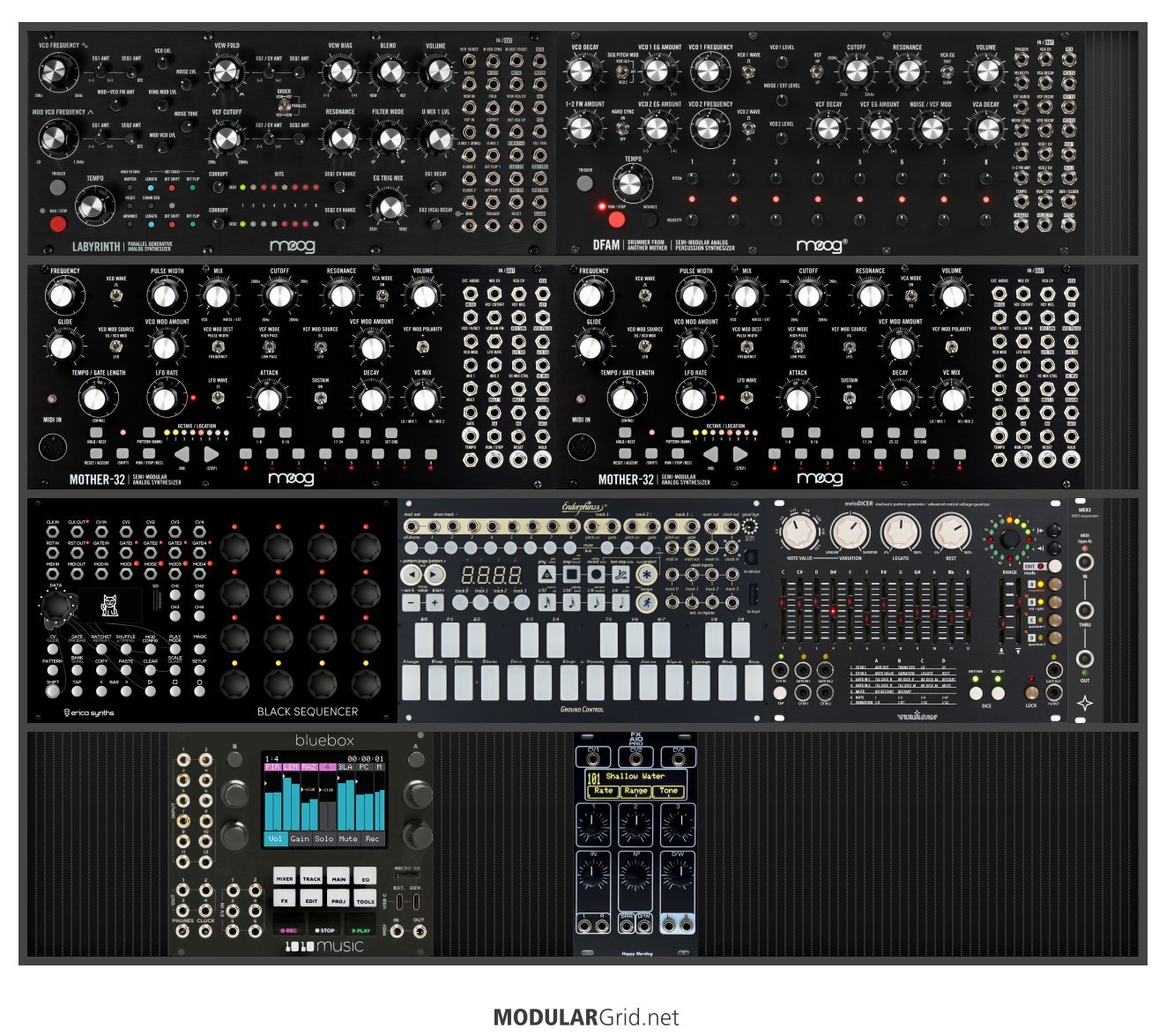Hit the play triangle button on Ground Control
Image resolution: width=1174 pixels, height=1036 pixels.
click(x=547, y=575)
